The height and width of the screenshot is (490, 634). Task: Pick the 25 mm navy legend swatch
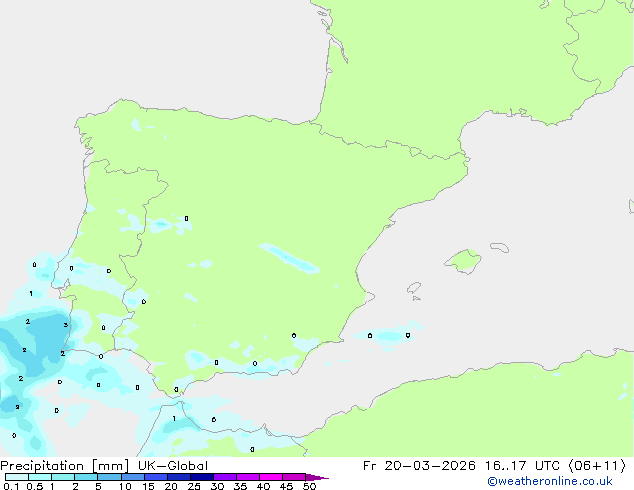click(x=202, y=477)
